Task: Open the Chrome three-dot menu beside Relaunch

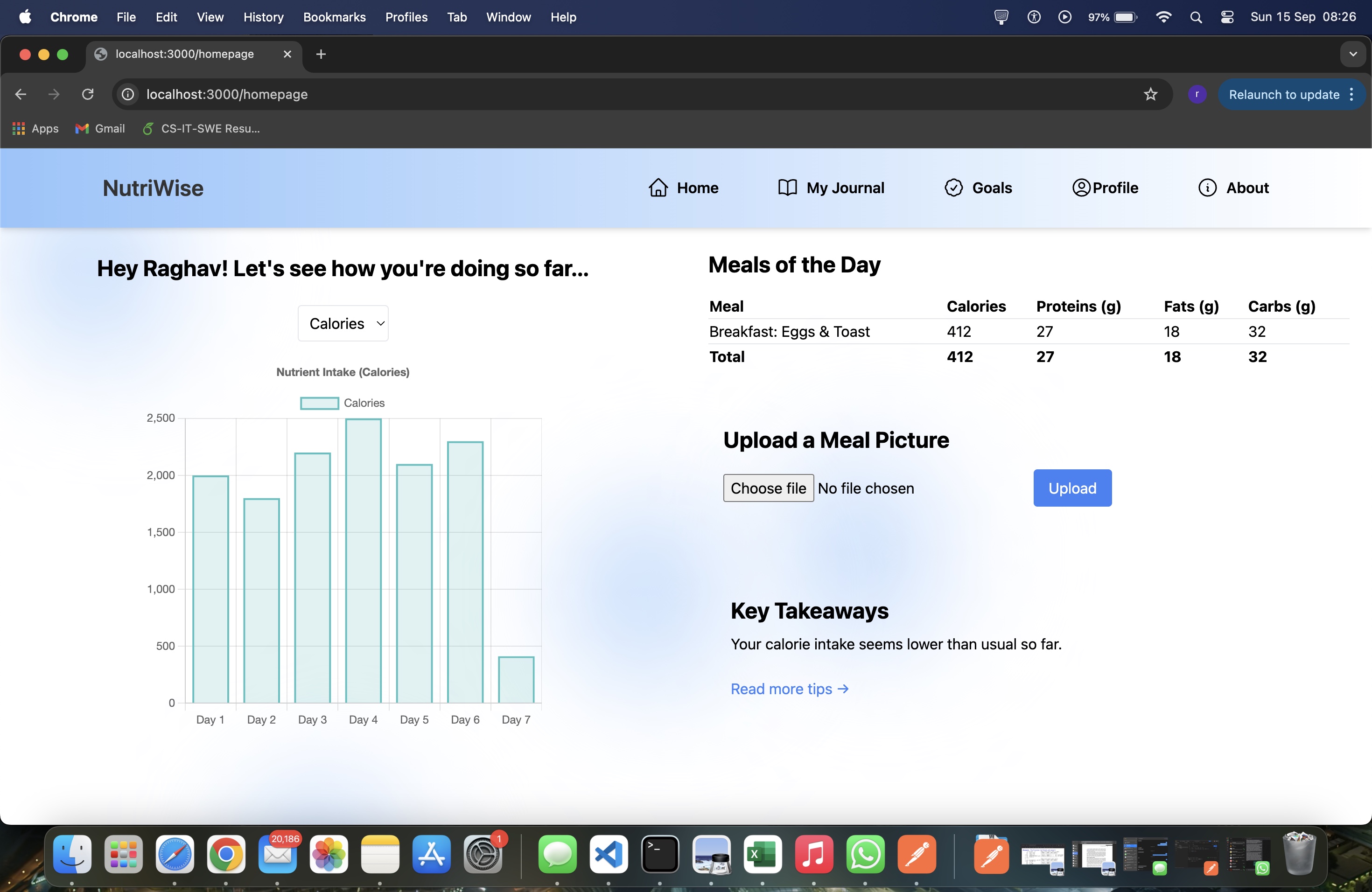Action: coord(1351,95)
